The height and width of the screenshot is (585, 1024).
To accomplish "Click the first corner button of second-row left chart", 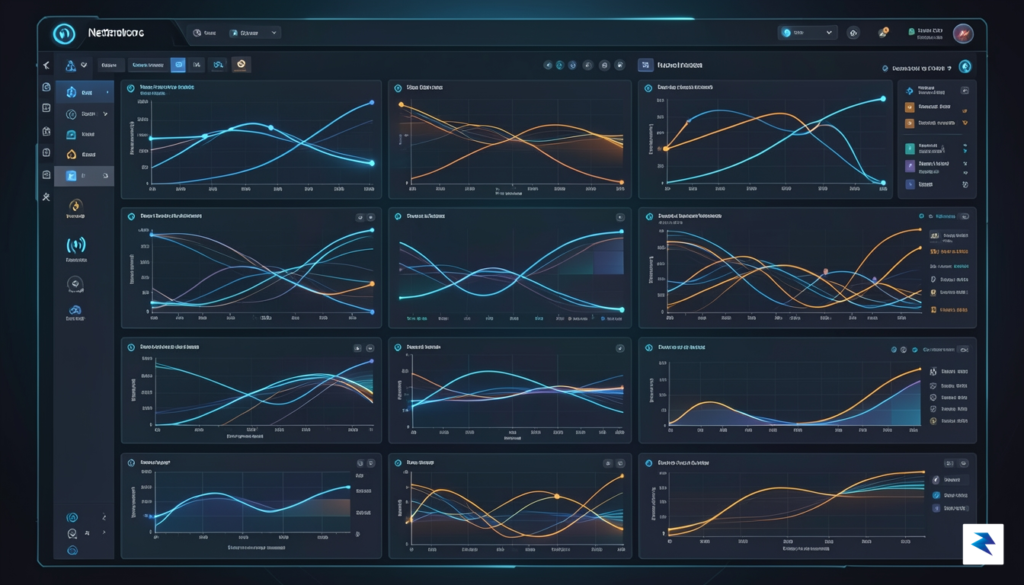I will pos(360,217).
